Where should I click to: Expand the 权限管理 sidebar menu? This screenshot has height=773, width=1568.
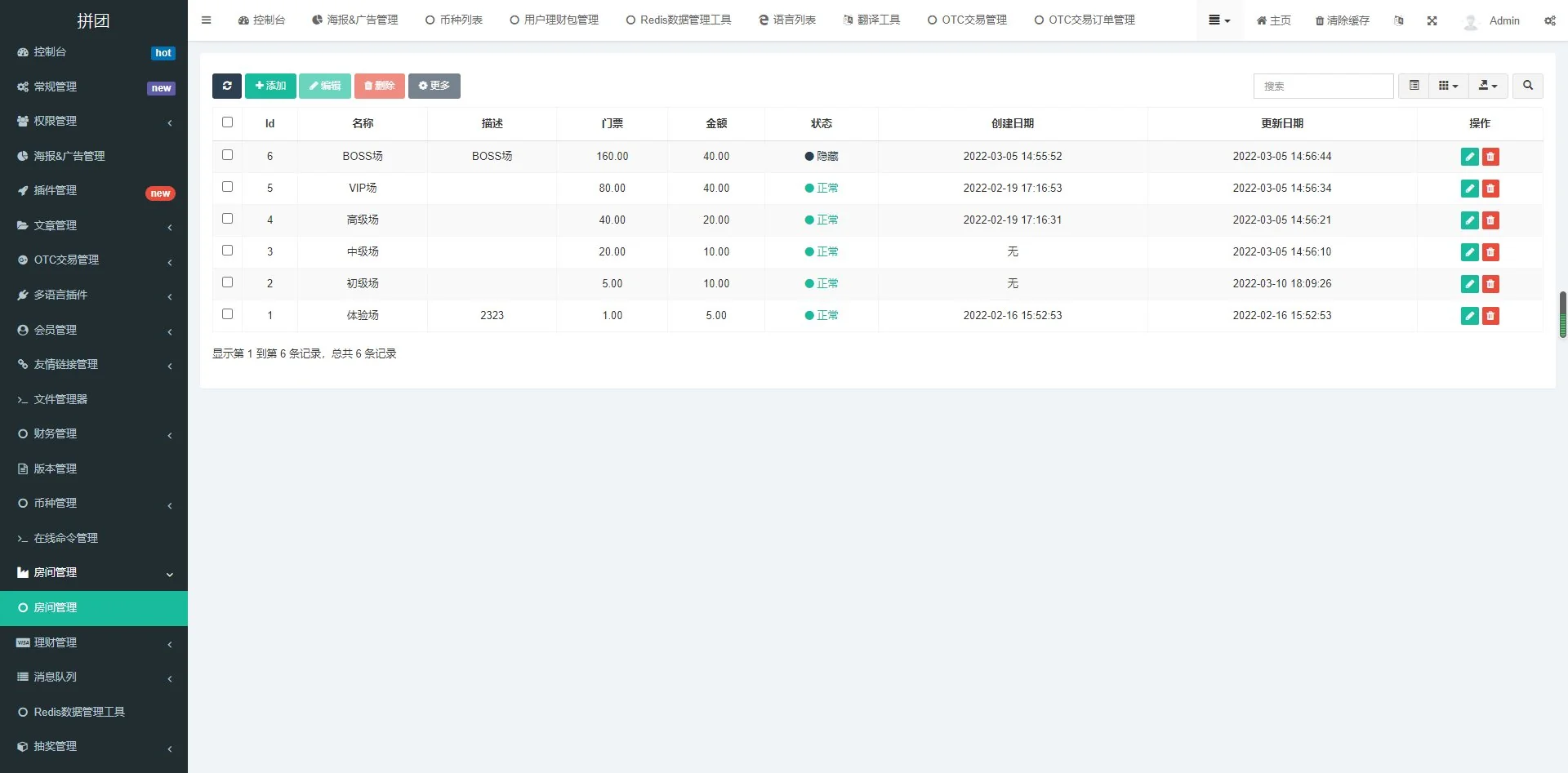click(94, 121)
